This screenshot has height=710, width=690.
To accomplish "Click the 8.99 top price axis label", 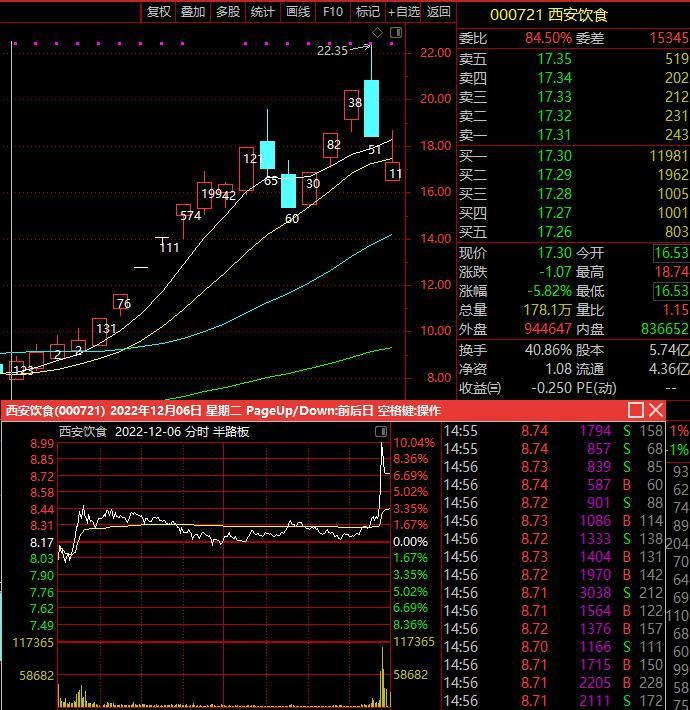I will pyautogui.click(x=42, y=443).
